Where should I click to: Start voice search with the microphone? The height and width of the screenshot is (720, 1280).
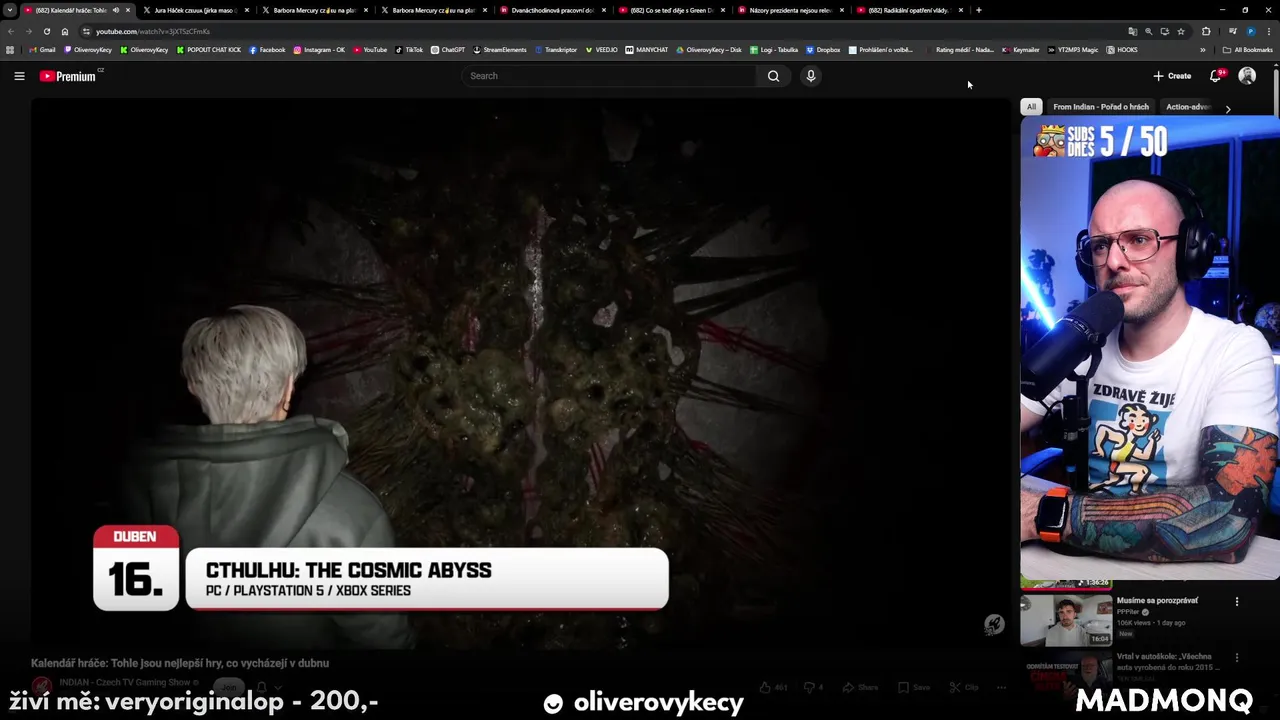(x=811, y=76)
